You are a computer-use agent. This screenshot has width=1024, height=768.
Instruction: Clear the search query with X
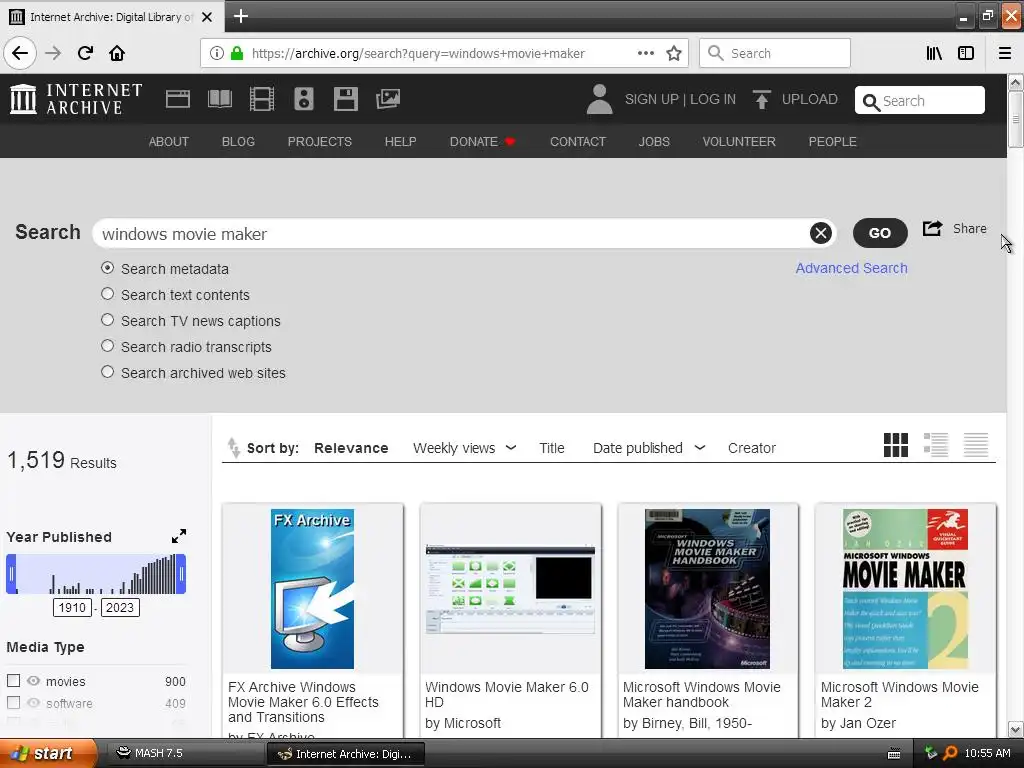click(x=821, y=233)
